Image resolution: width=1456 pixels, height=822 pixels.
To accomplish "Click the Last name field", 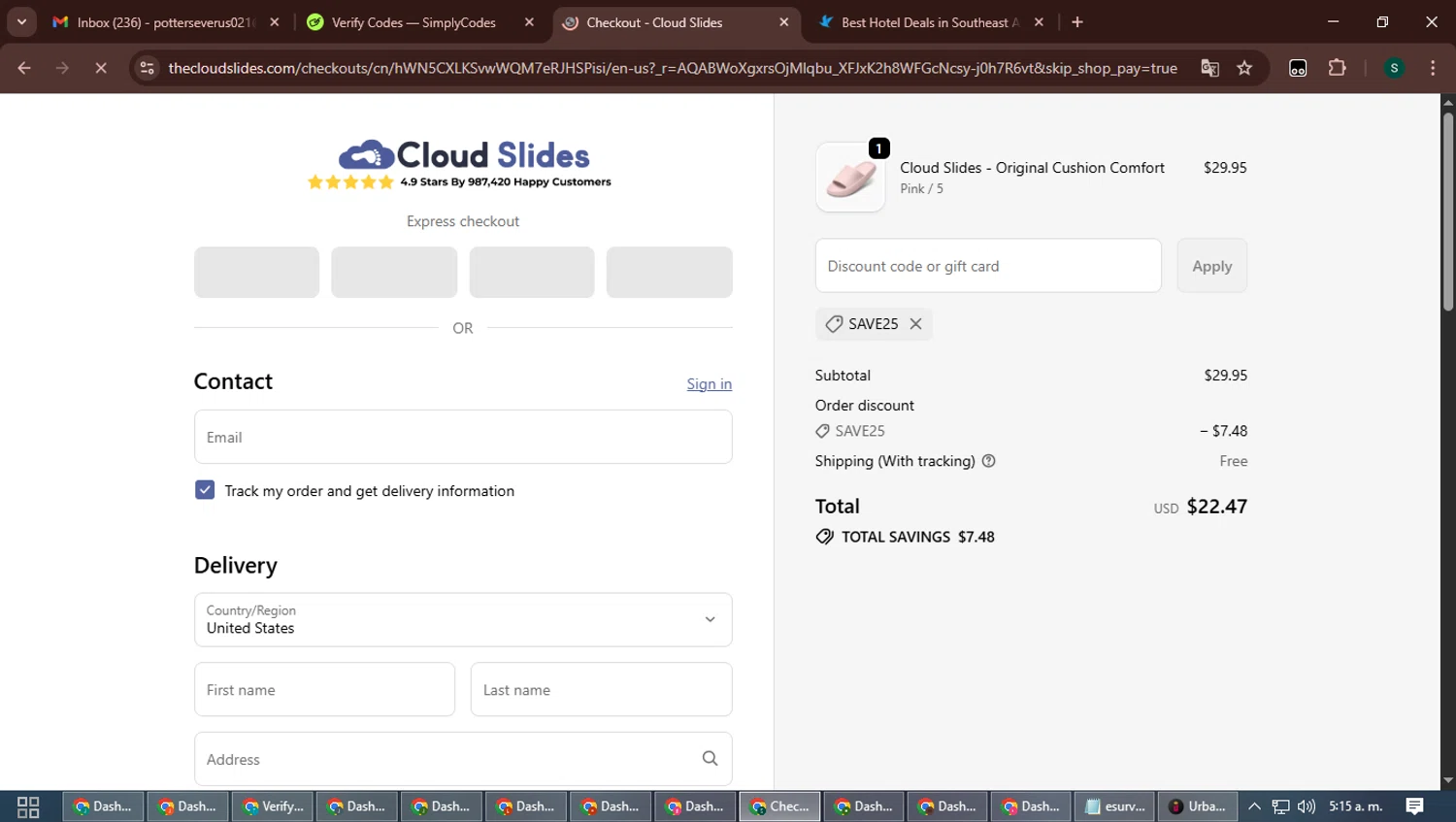I will [601, 690].
